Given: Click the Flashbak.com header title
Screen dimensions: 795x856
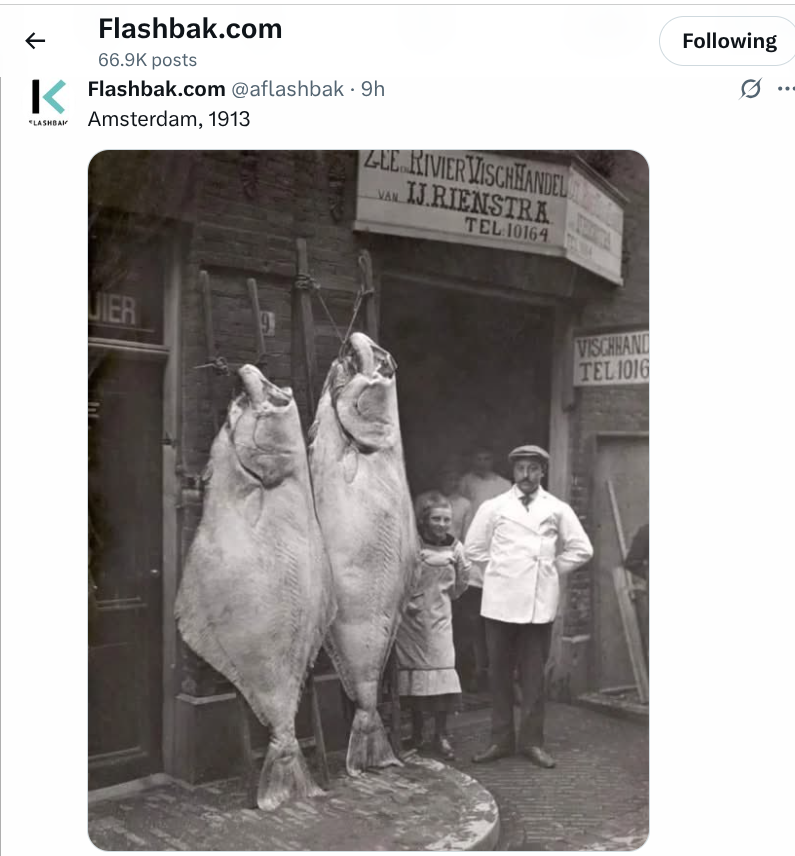Looking at the screenshot, I should [190, 28].
